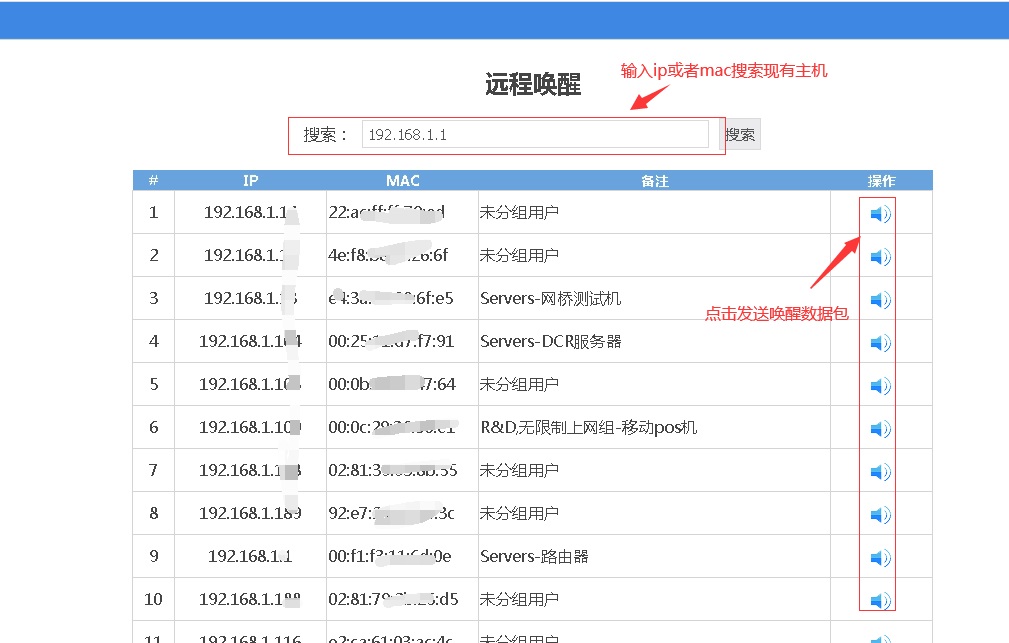Click the IP column header
Image resolution: width=1009 pixels, height=643 pixels.
(250, 181)
